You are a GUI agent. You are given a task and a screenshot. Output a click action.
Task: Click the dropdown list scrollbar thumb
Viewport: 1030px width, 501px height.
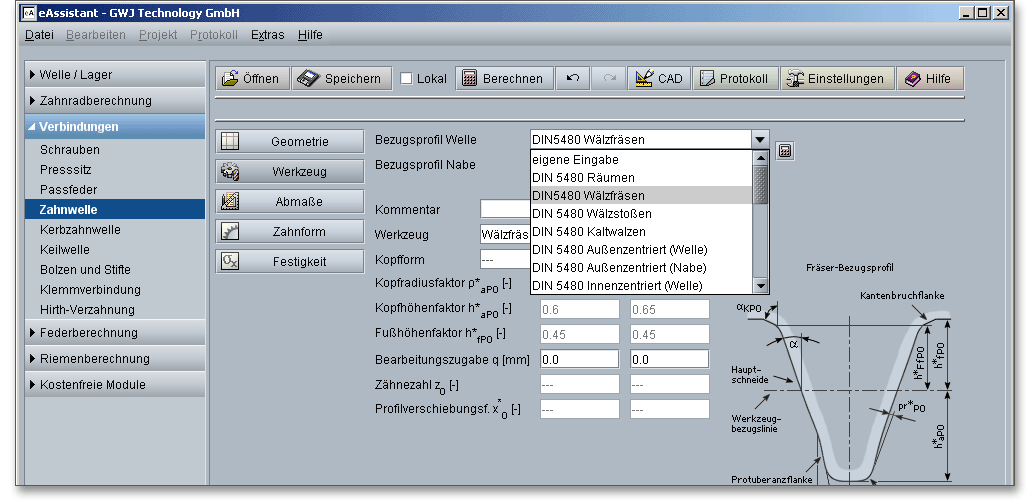point(760,184)
